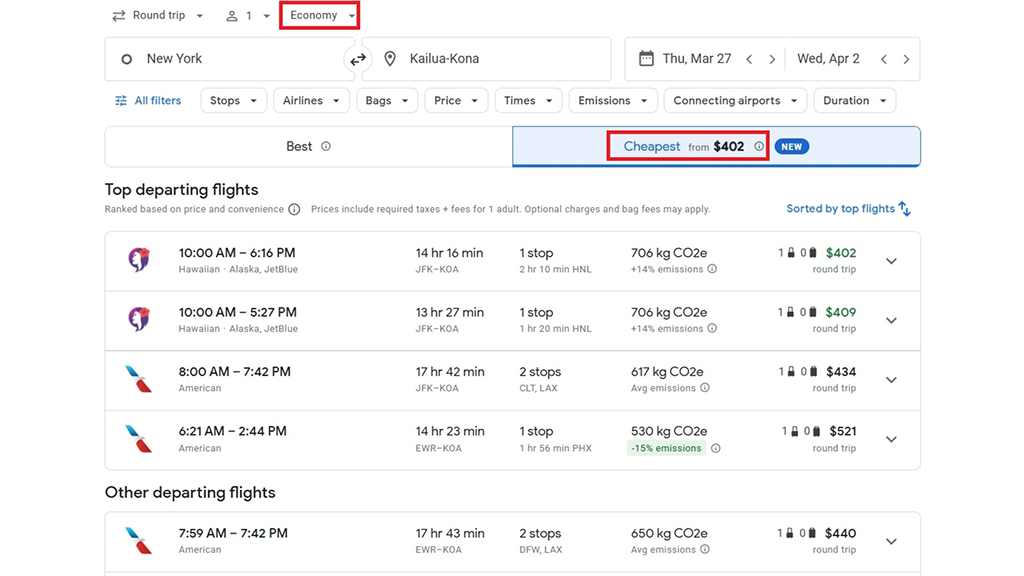The width and height of the screenshot is (1024, 576).
Task: Click emissions info icon on the $409 flight
Action: coord(712,328)
